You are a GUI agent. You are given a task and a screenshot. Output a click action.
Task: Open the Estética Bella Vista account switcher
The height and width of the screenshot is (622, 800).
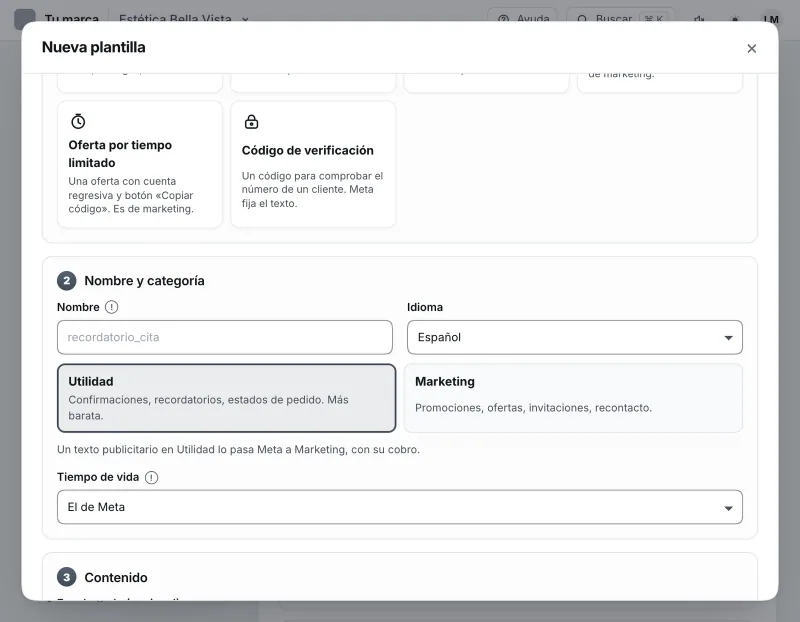point(184,19)
